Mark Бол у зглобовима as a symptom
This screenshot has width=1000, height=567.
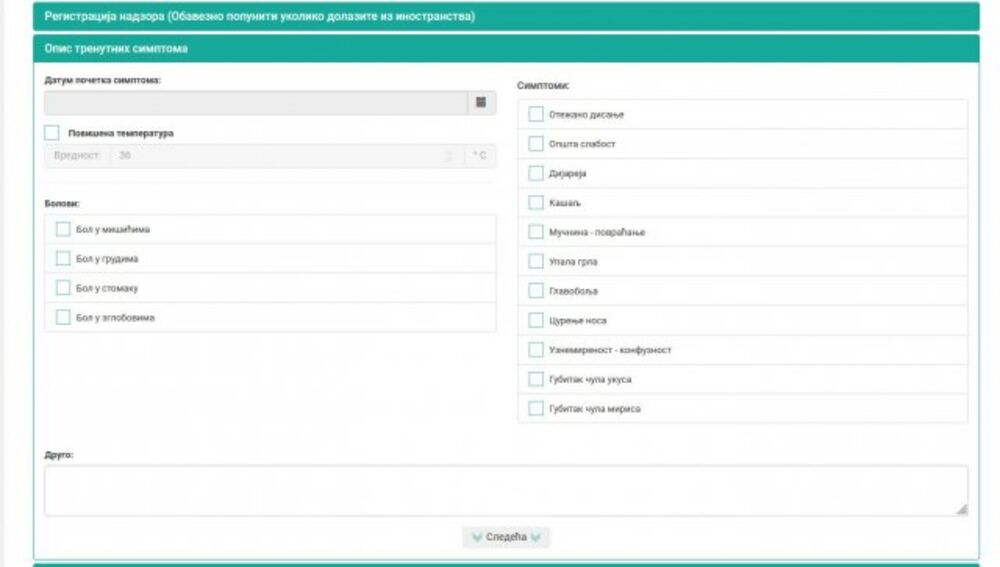pyautogui.click(x=63, y=317)
